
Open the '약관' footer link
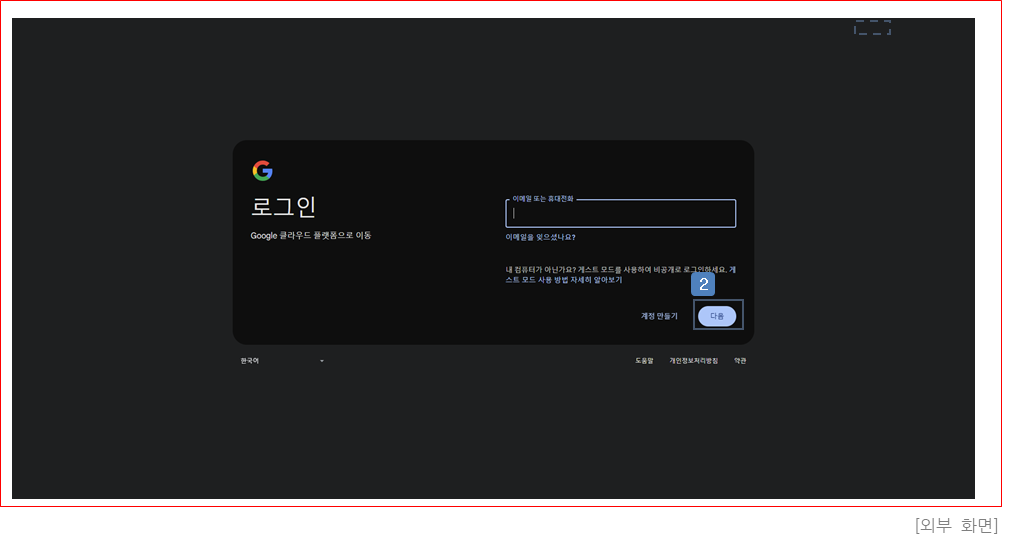pyautogui.click(x=740, y=361)
